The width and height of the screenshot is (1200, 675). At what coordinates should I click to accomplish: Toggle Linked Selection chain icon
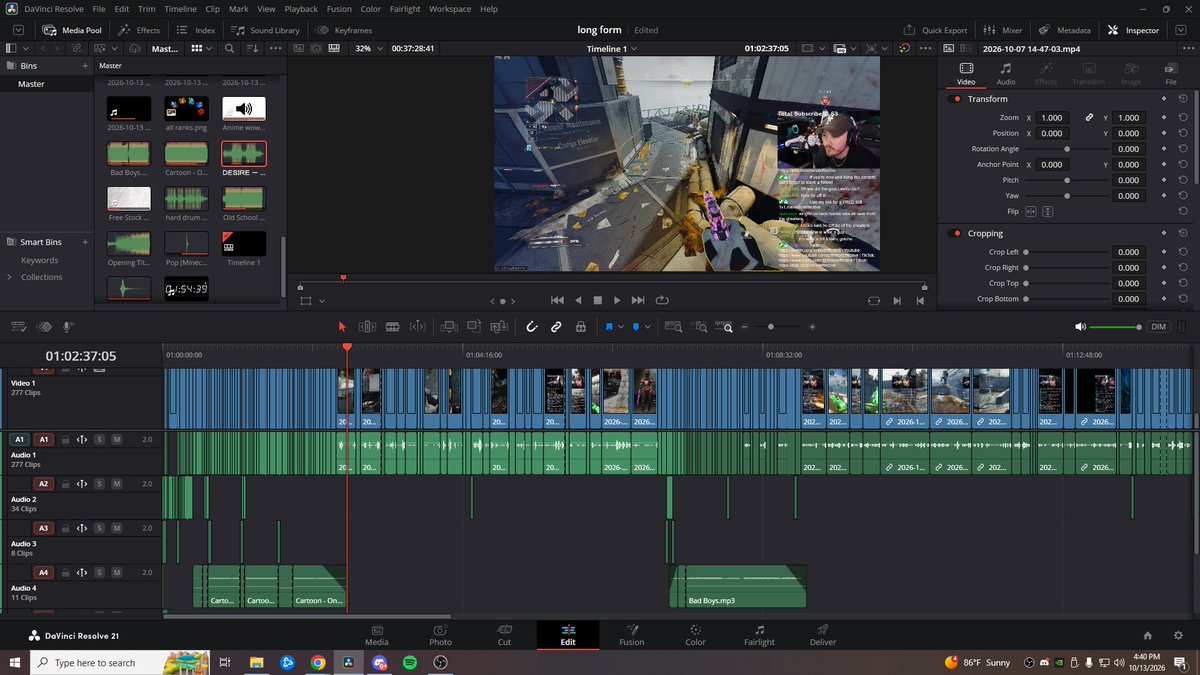pos(556,326)
